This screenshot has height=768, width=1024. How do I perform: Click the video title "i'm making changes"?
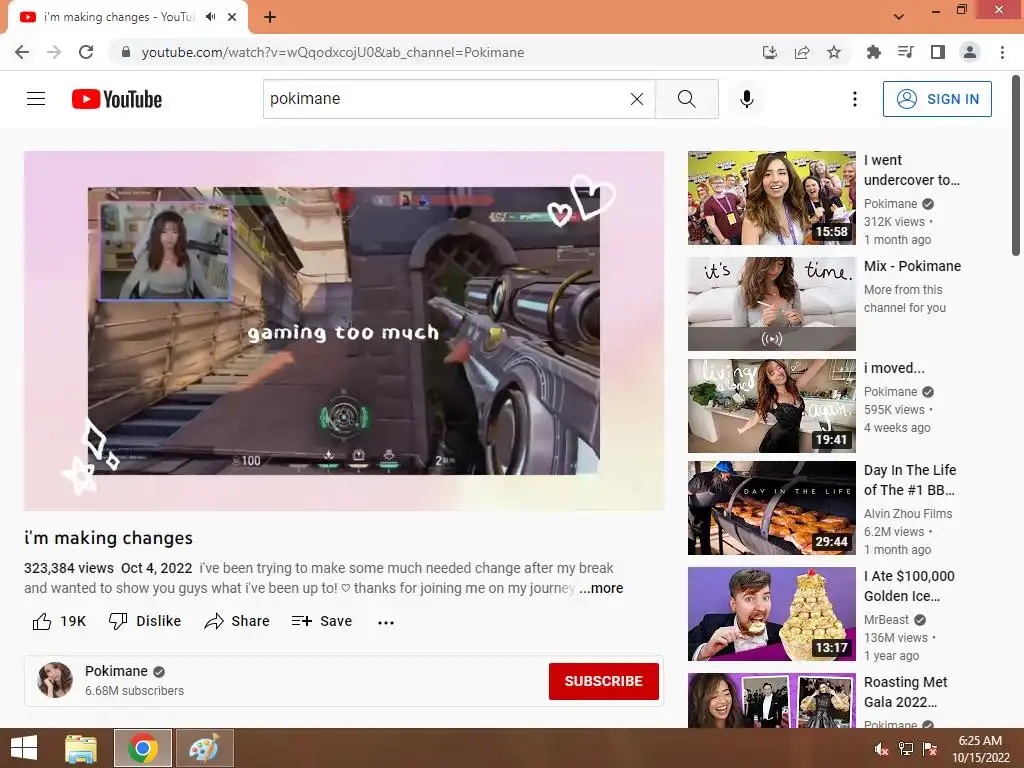(x=108, y=538)
